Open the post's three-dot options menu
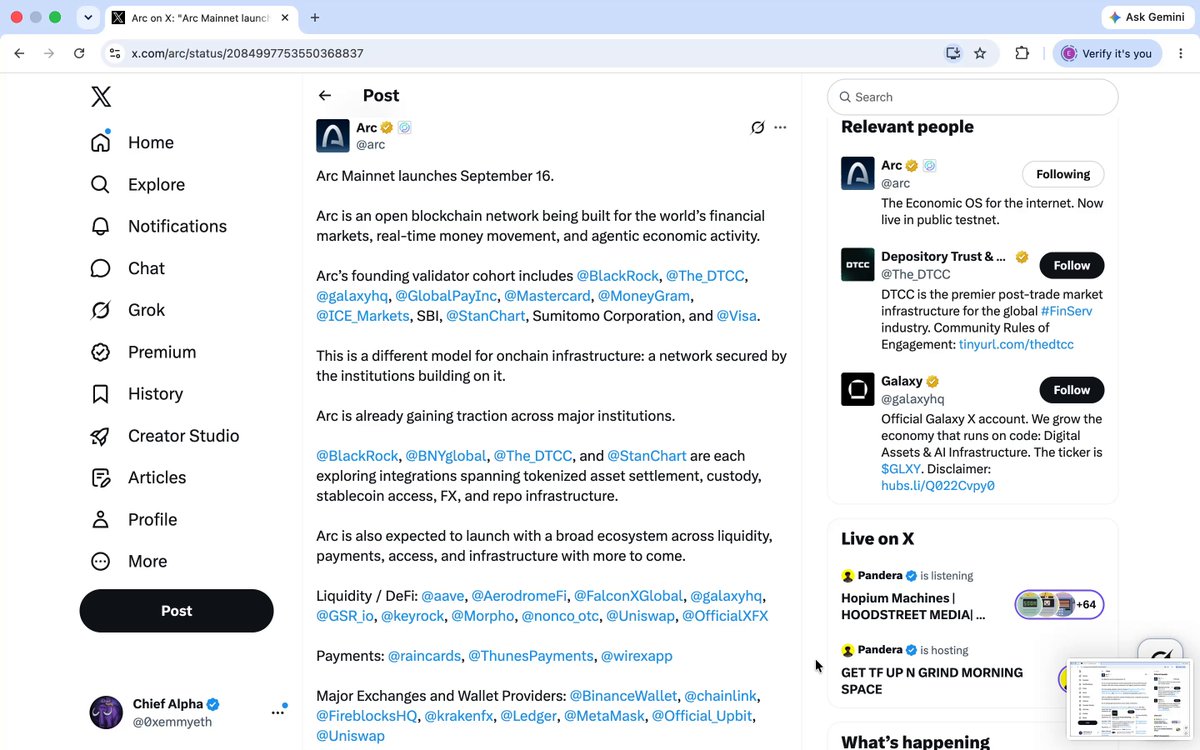Image resolution: width=1200 pixels, height=750 pixels. [781, 128]
